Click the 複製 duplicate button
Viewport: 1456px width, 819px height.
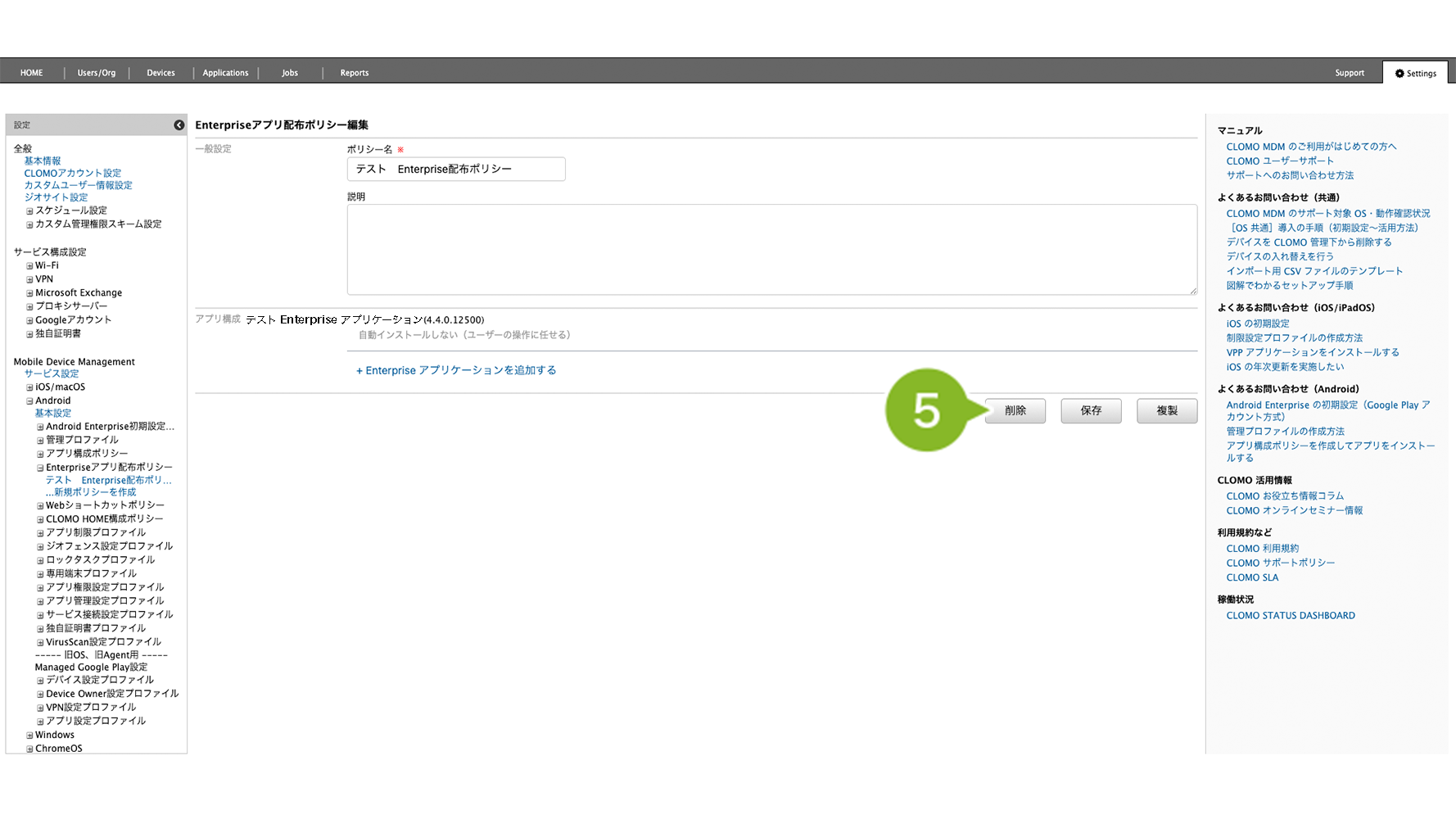pyautogui.click(x=1166, y=410)
